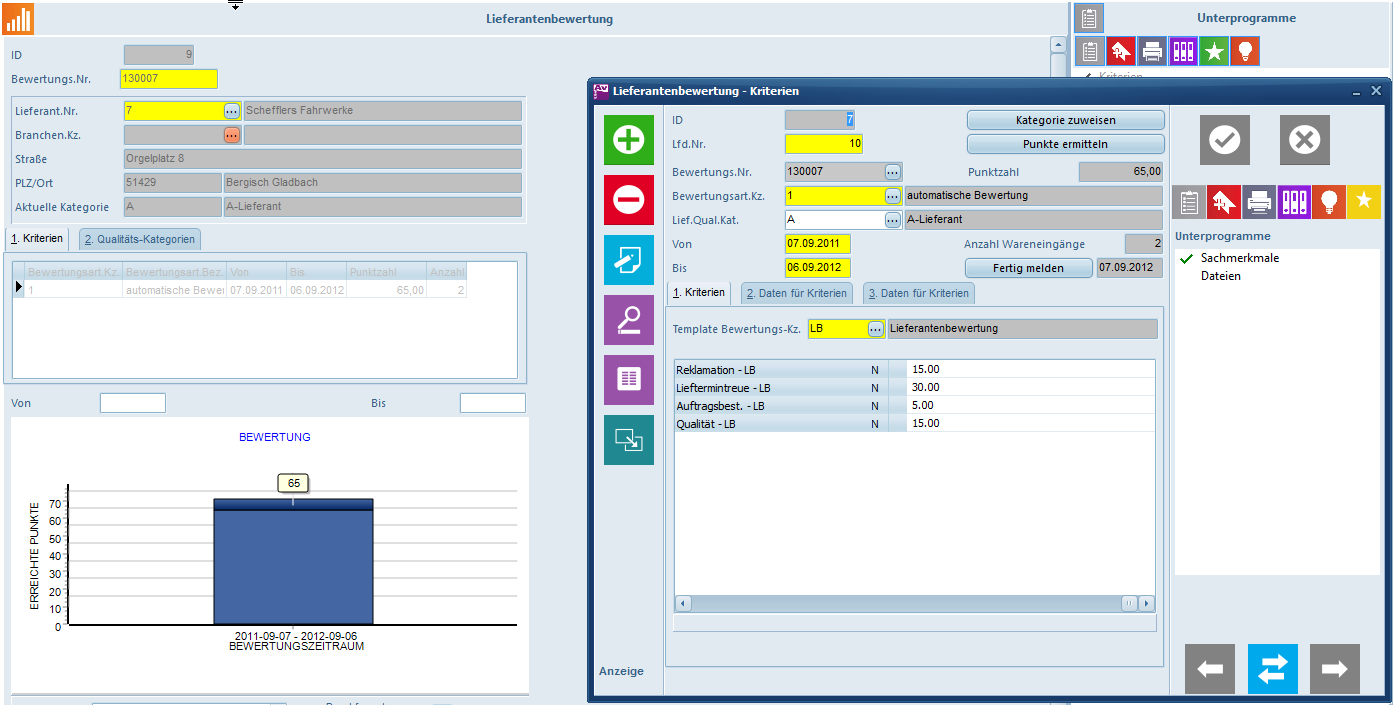Click Kategorie zuweisen button
Screen dimensions: 1393x705
coord(1065,120)
